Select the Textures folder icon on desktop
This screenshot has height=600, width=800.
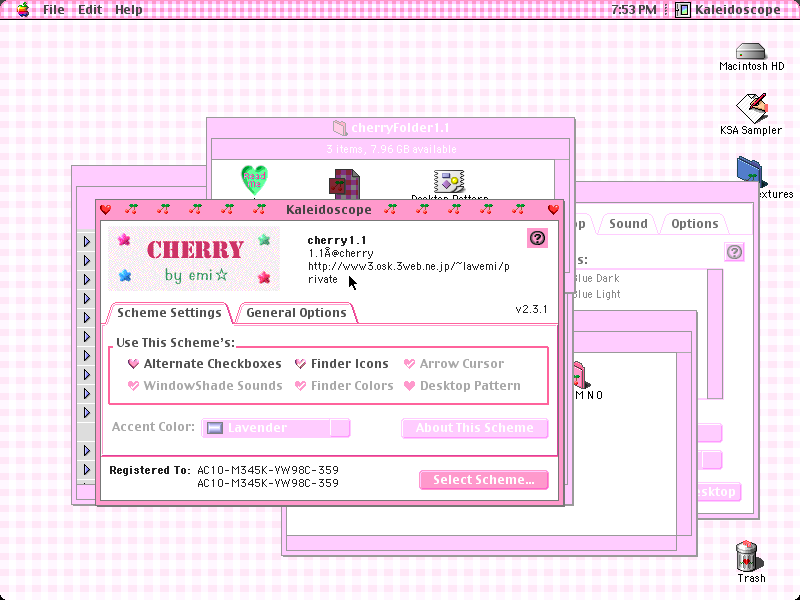click(x=750, y=172)
